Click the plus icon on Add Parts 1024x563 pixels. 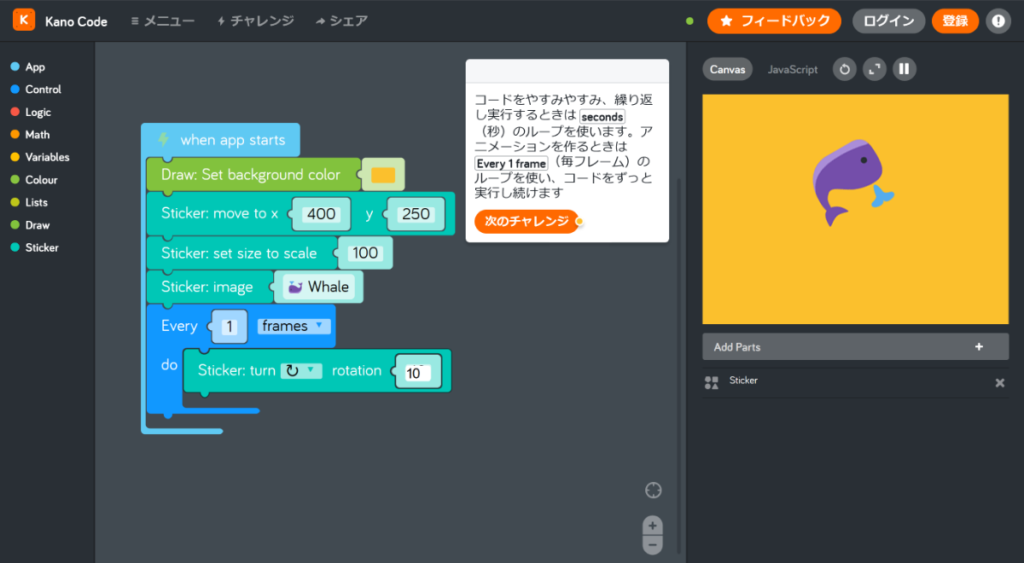point(979,347)
